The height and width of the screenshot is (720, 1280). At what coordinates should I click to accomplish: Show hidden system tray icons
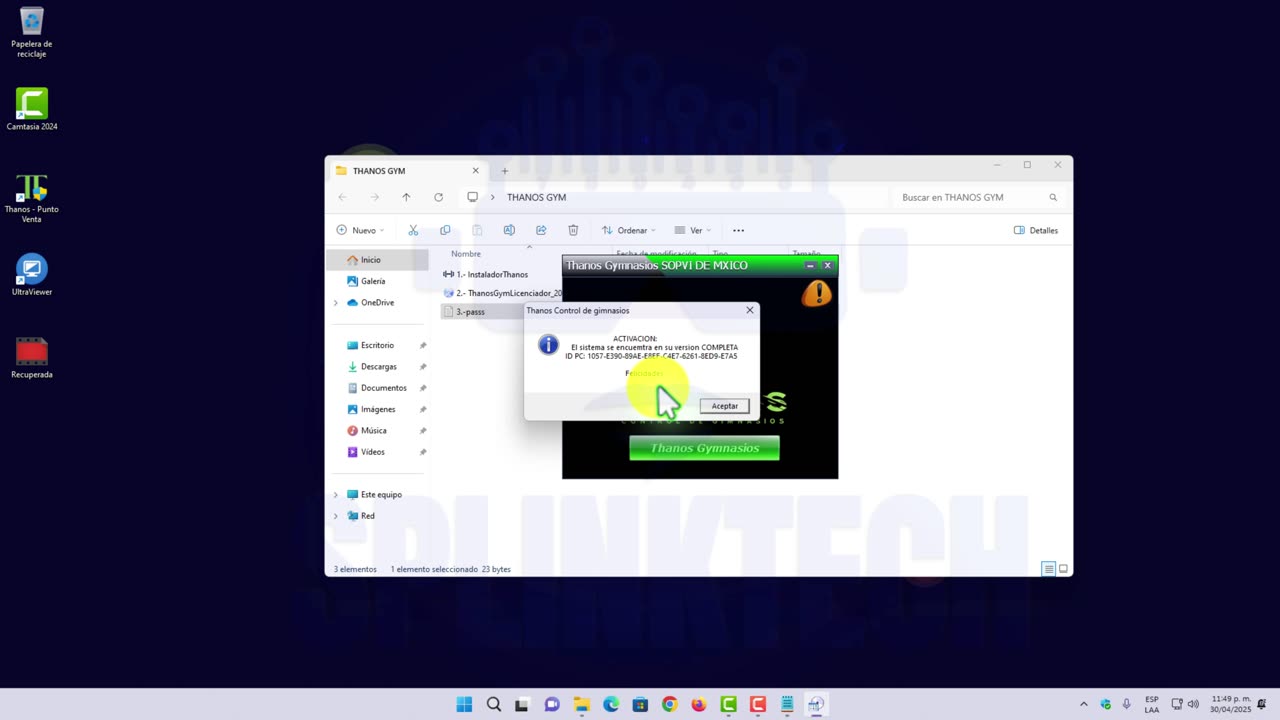click(1083, 704)
